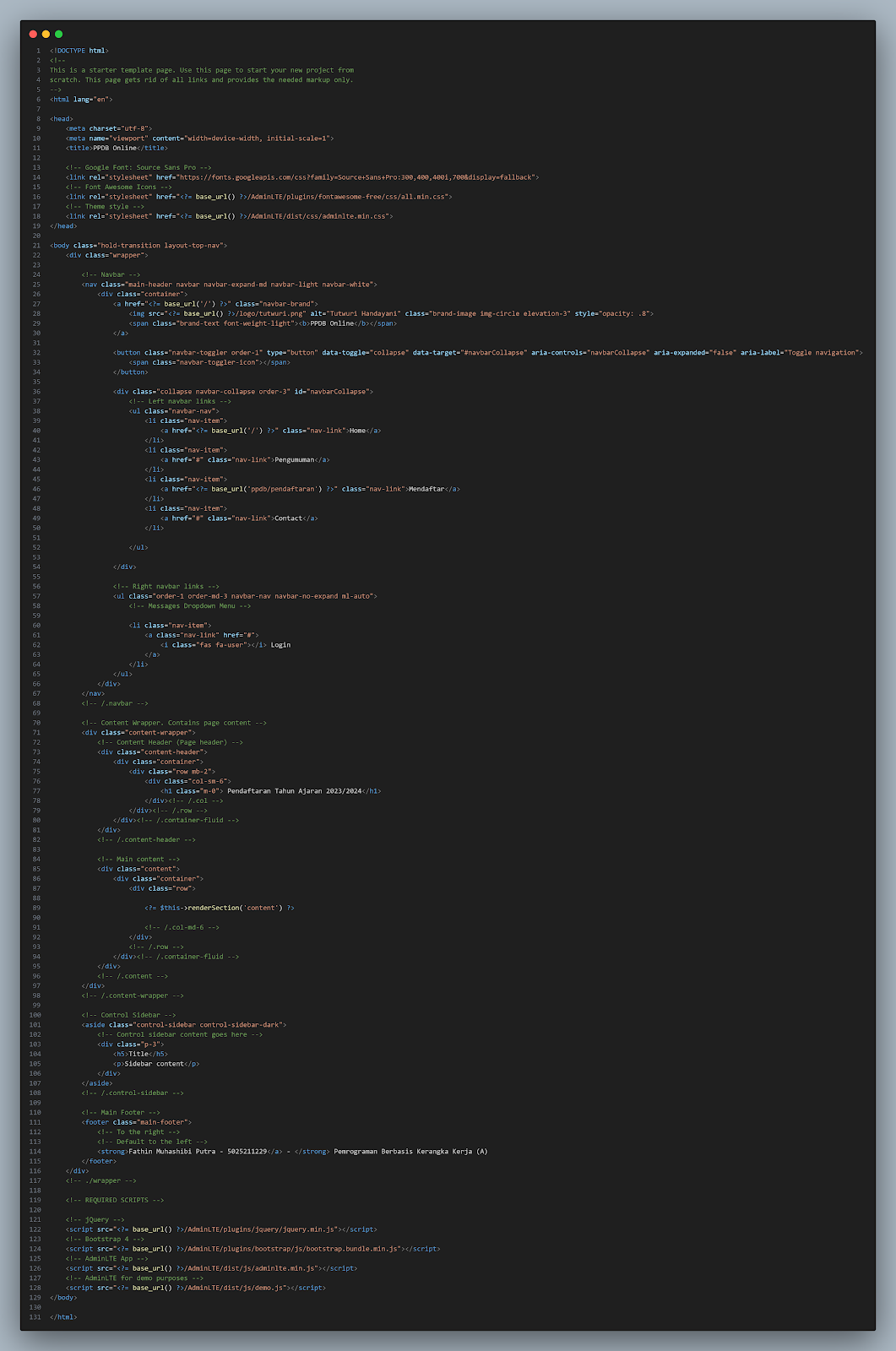This screenshot has width=896, height=1351.
Task: Click the body hold-transition layout-top-nav tag
Action: (138, 245)
